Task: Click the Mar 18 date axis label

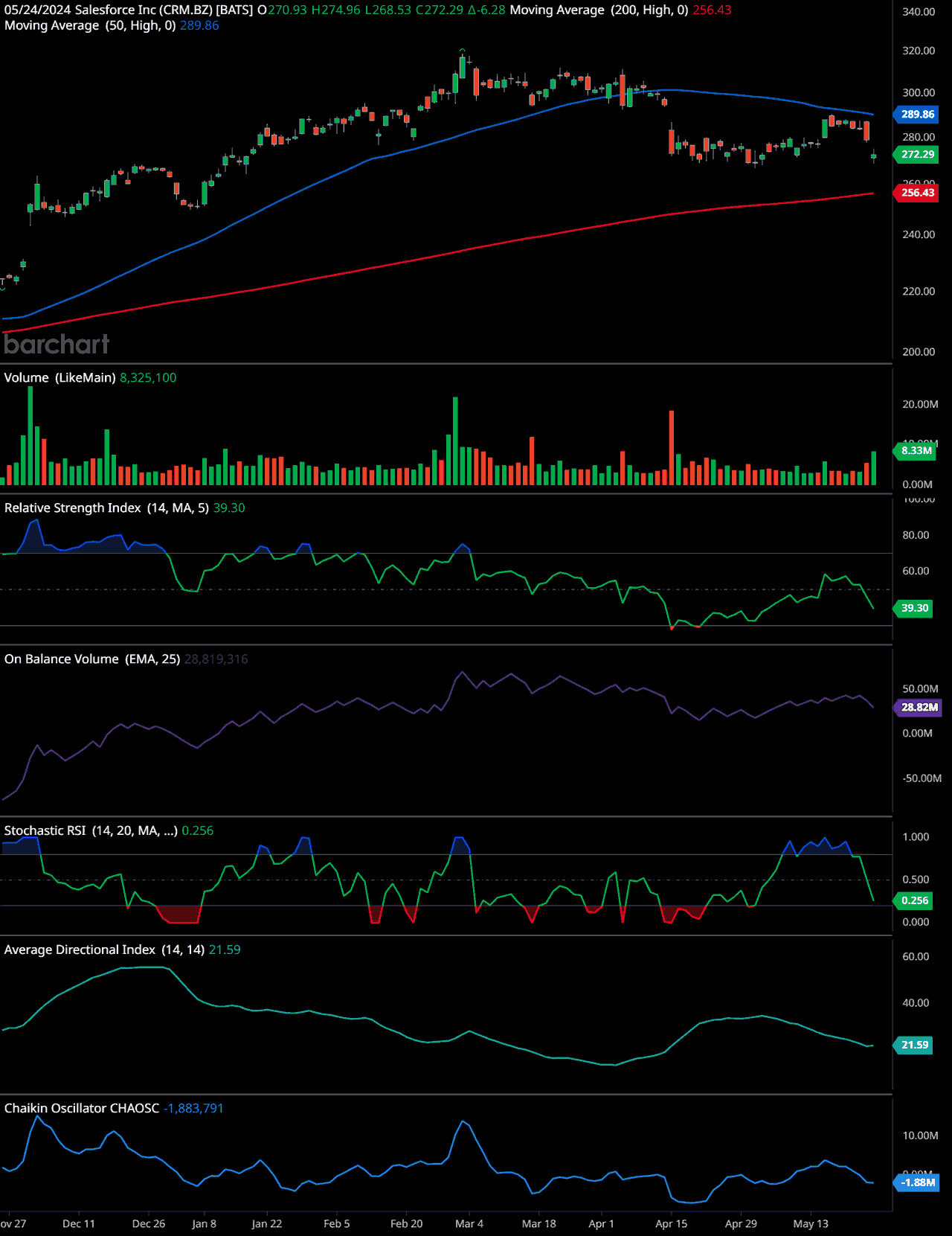Action: 539,1224
